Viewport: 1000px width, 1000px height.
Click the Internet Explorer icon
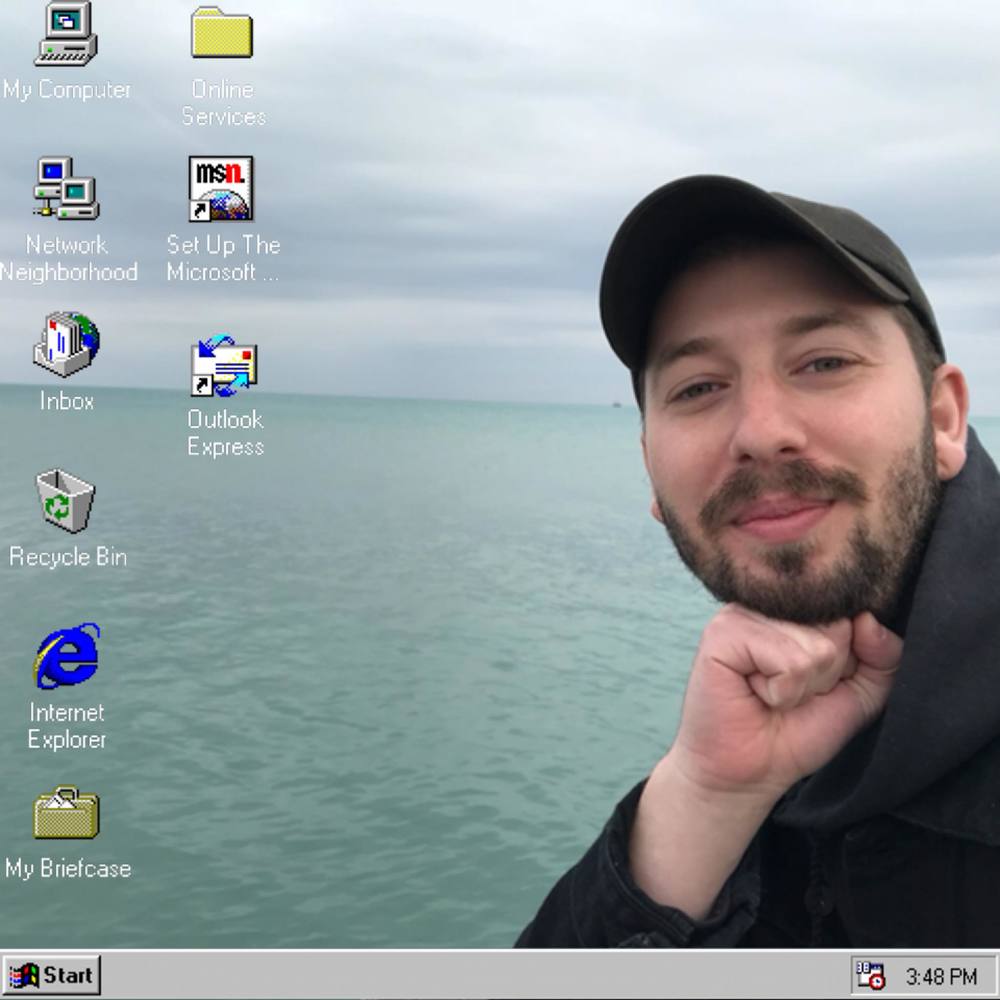pyautogui.click(x=68, y=656)
